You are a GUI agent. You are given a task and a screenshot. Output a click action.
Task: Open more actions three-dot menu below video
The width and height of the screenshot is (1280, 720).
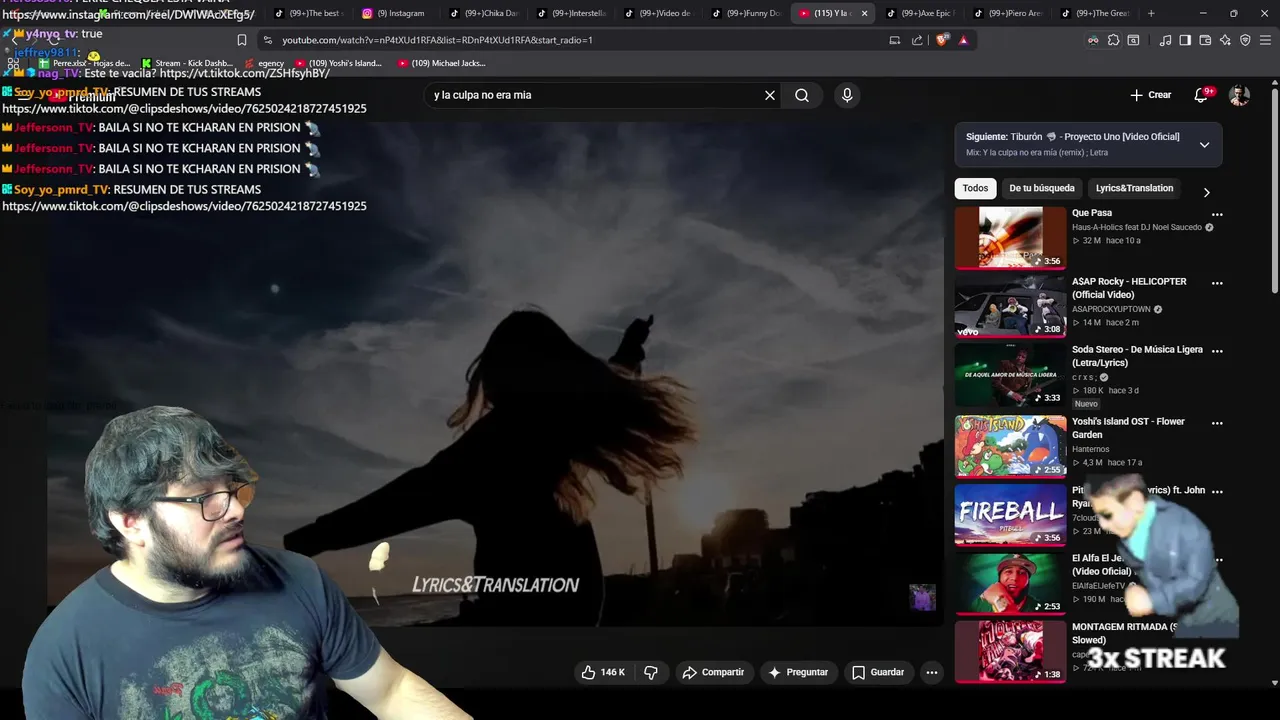(x=932, y=672)
